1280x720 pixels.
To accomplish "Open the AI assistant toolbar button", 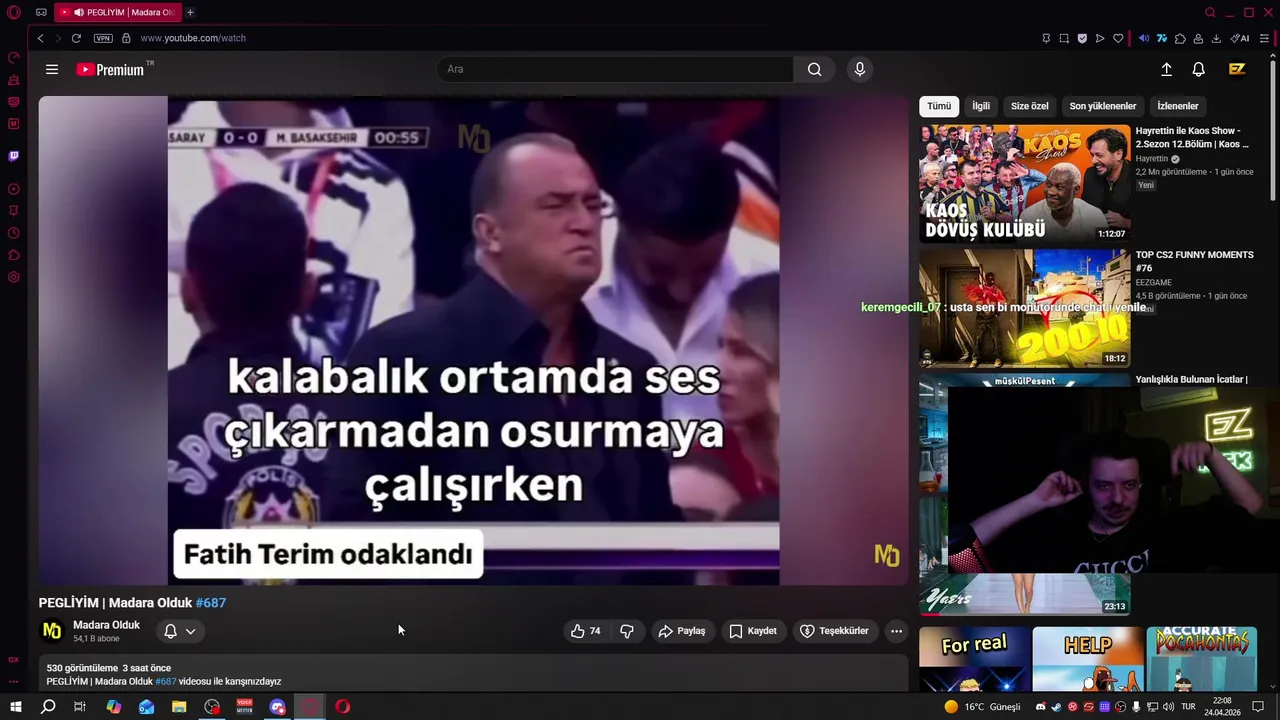I will tap(1240, 38).
